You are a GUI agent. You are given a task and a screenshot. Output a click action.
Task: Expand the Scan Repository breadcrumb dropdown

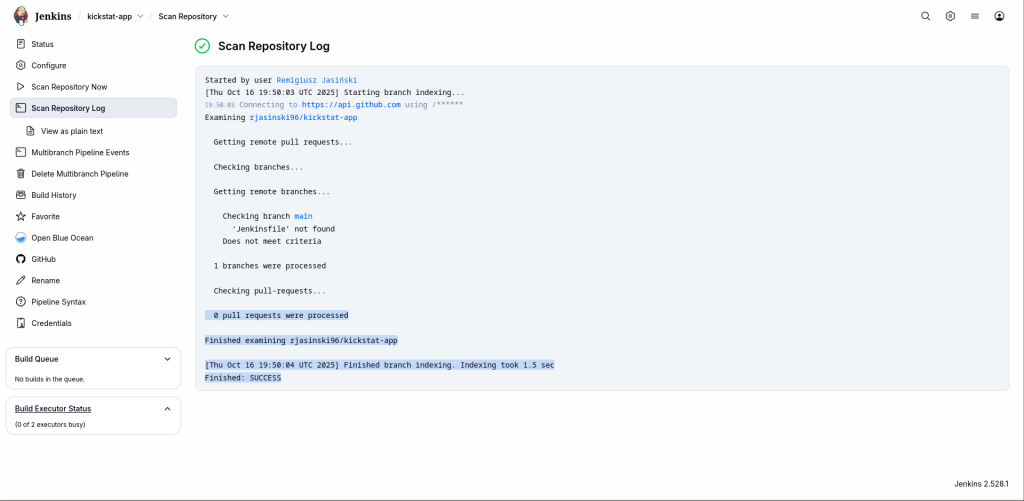pyautogui.click(x=226, y=16)
